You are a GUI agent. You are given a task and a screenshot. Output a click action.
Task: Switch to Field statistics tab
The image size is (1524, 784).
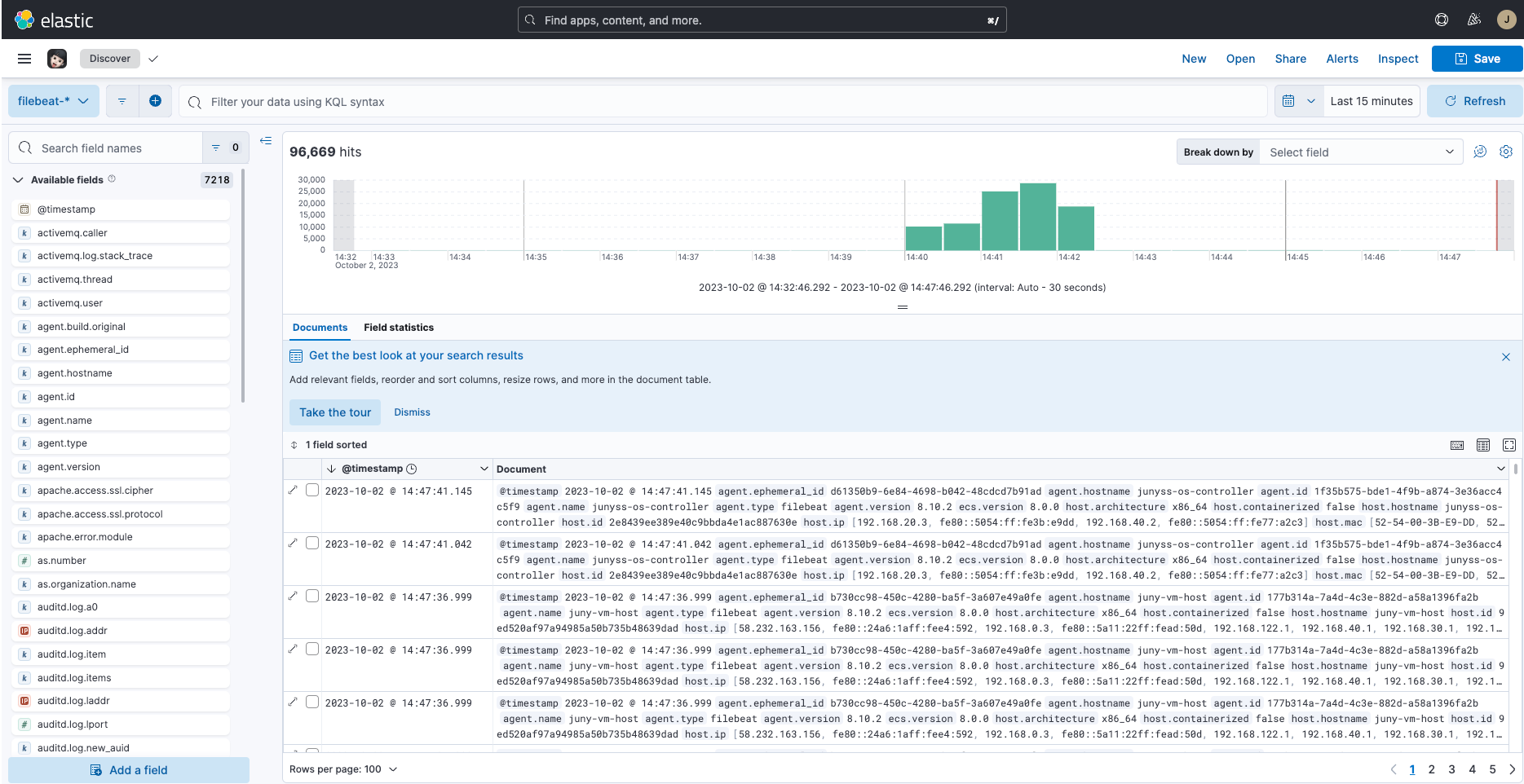point(399,328)
